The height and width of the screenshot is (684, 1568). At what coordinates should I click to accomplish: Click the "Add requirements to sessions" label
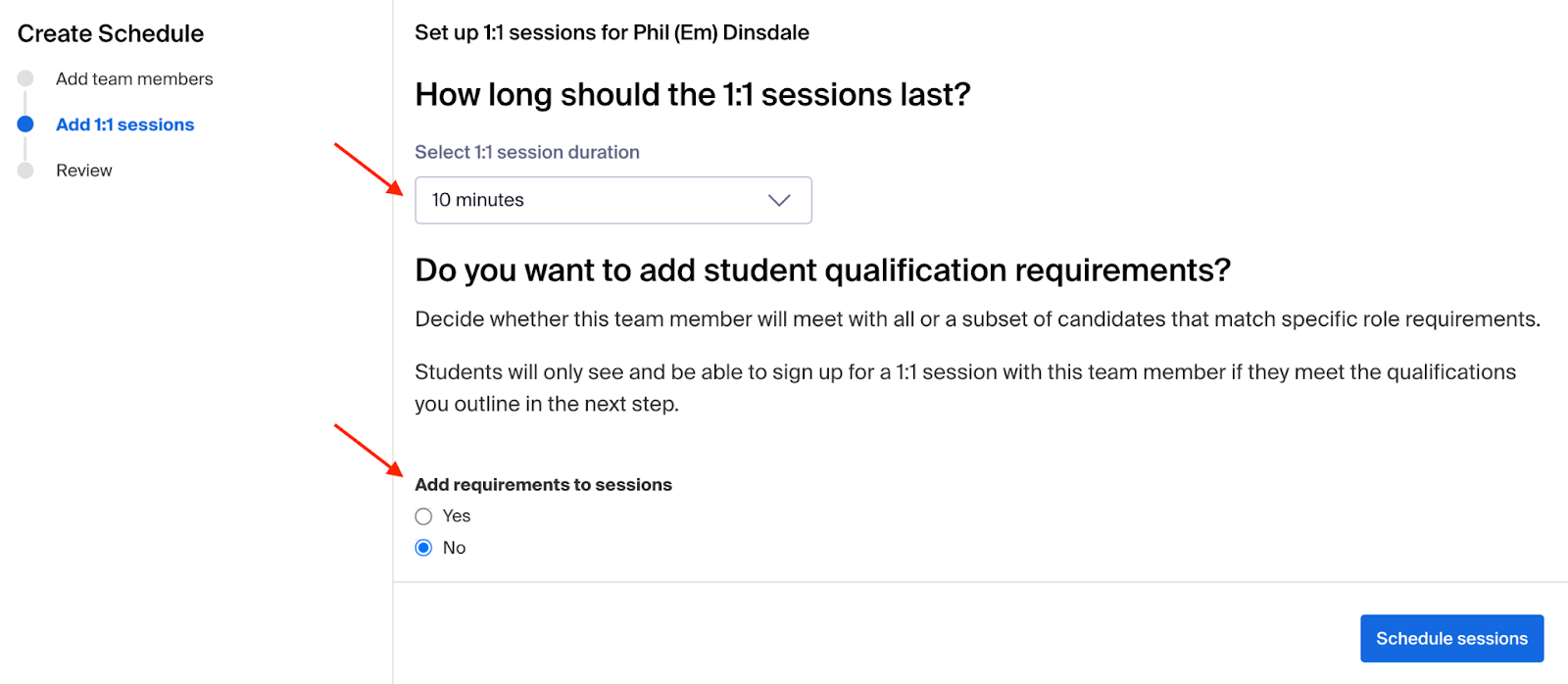click(x=544, y=485)
